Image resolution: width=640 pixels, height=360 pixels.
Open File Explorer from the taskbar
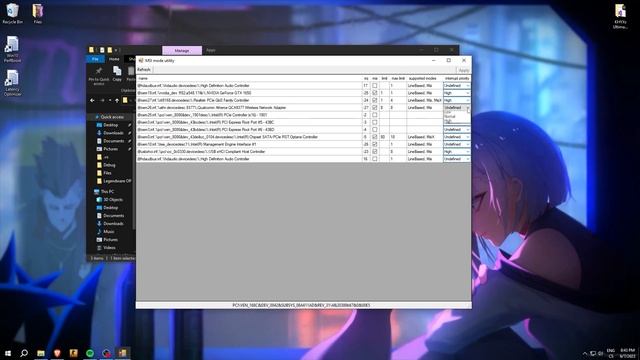click(x=41, y=353)
